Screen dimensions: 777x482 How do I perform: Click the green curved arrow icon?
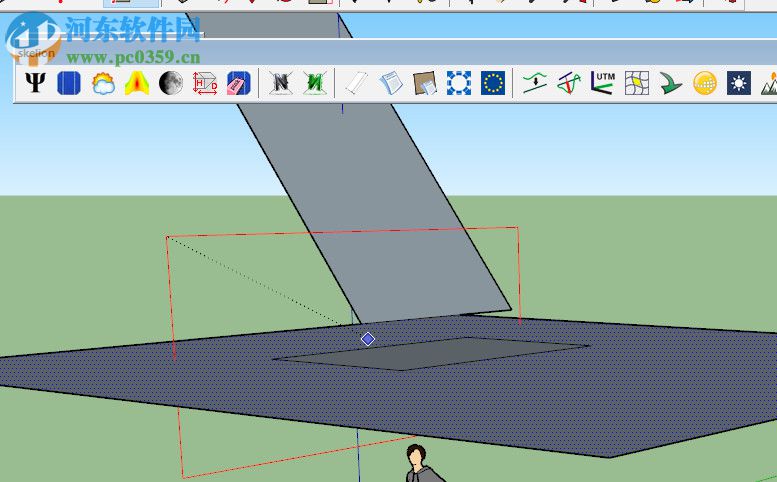(x=671, y=83)
